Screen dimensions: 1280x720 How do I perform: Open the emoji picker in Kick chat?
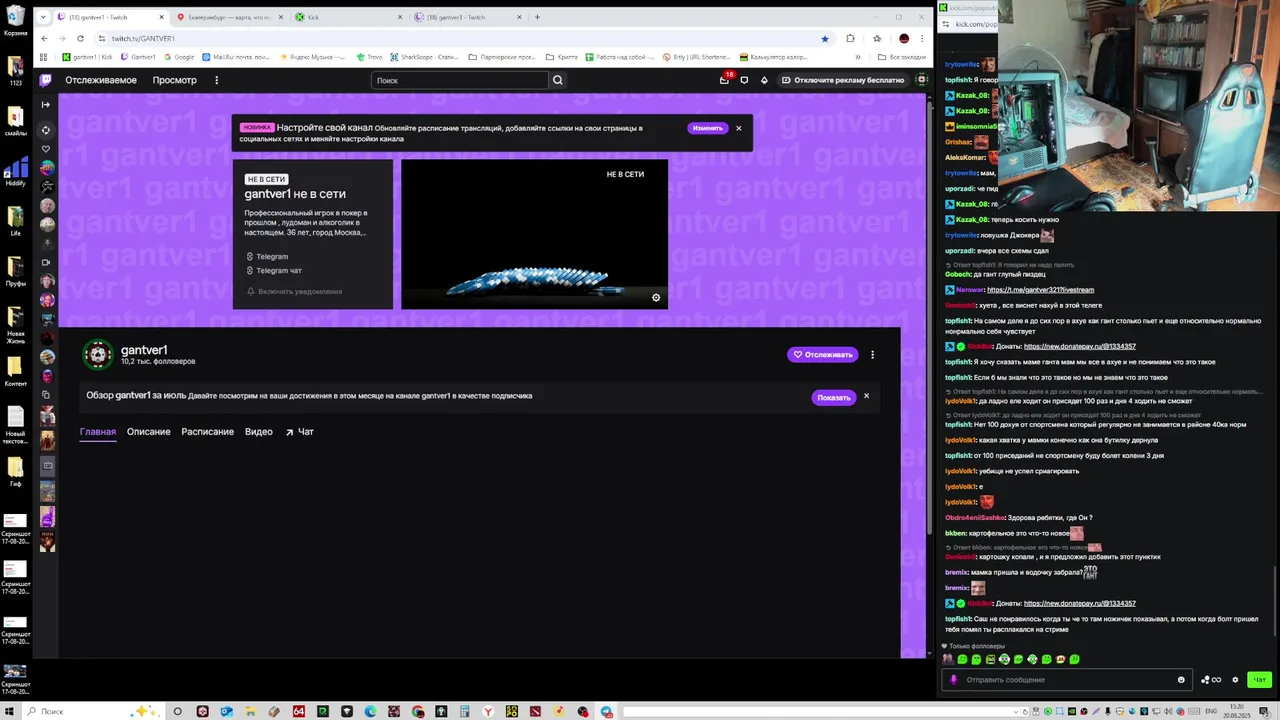pos(1181,680)
